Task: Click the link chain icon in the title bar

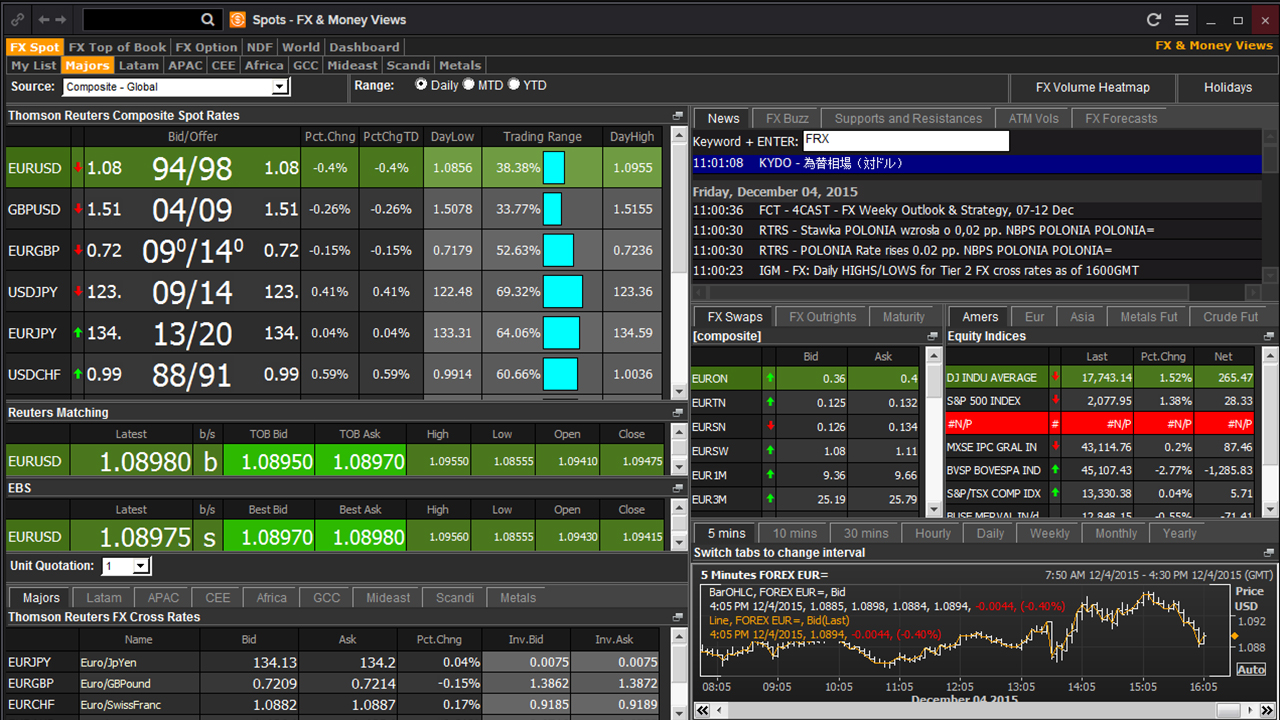Action: pyautogui.click(x=17, y=20)
